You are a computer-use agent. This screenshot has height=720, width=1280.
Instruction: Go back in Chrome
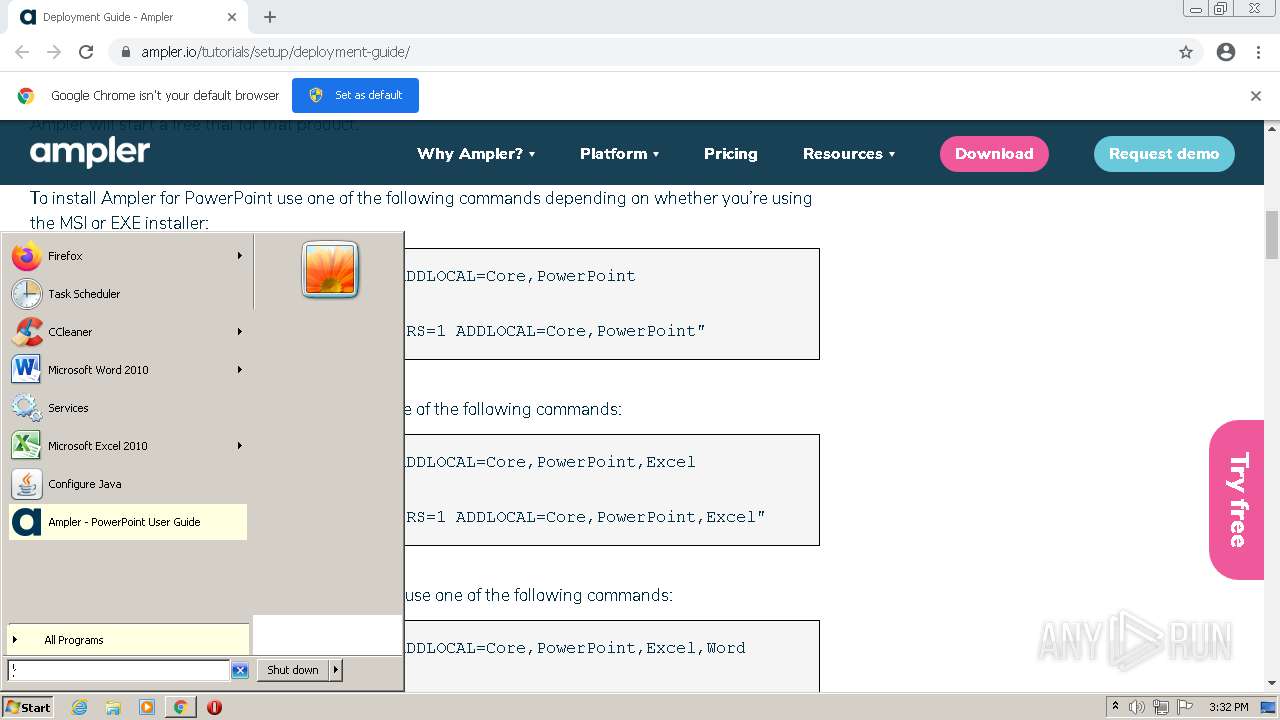tap(22, 52)
